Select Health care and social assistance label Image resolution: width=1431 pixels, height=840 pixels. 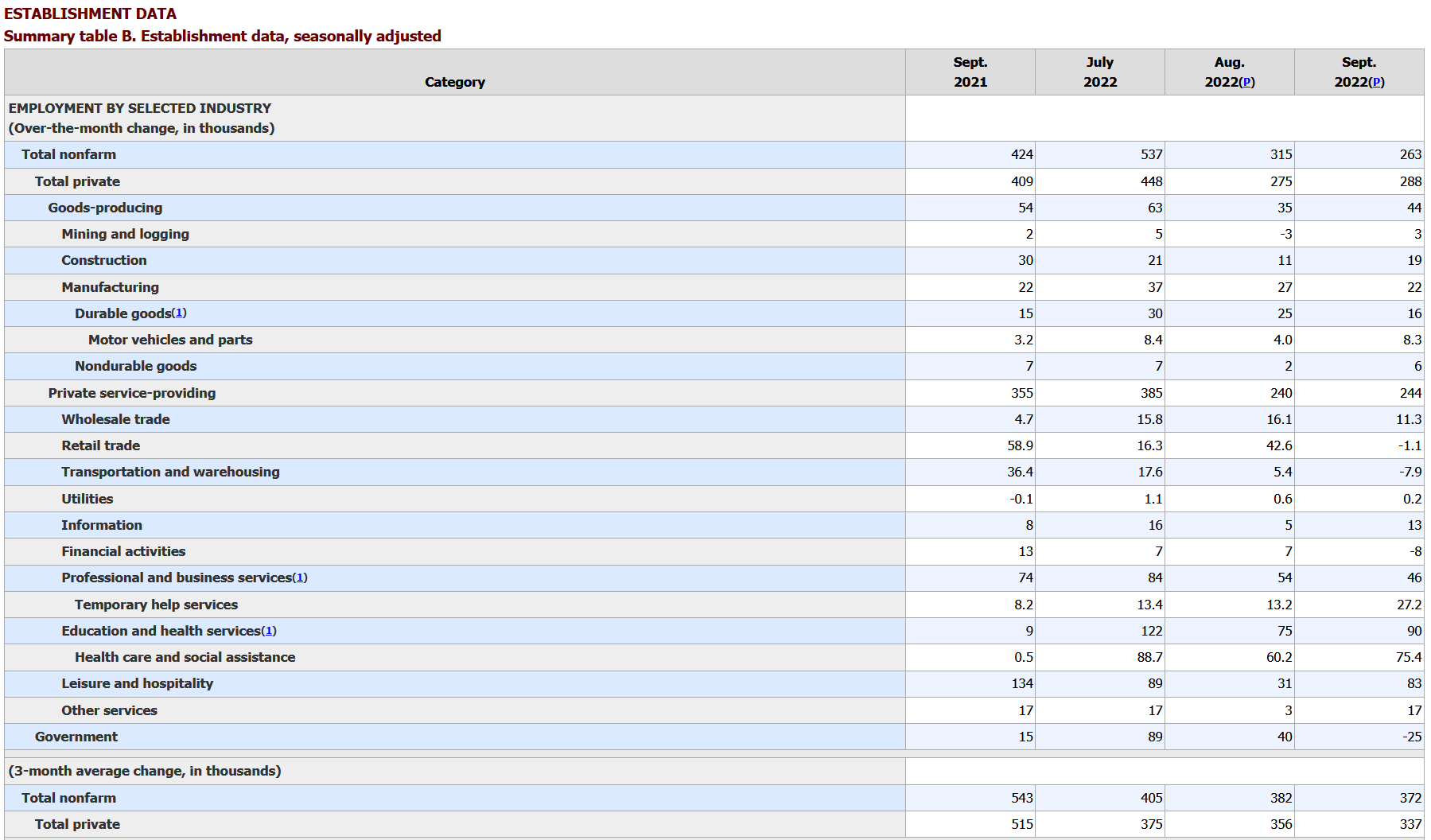pyautogui.click(x=185, y=657)
